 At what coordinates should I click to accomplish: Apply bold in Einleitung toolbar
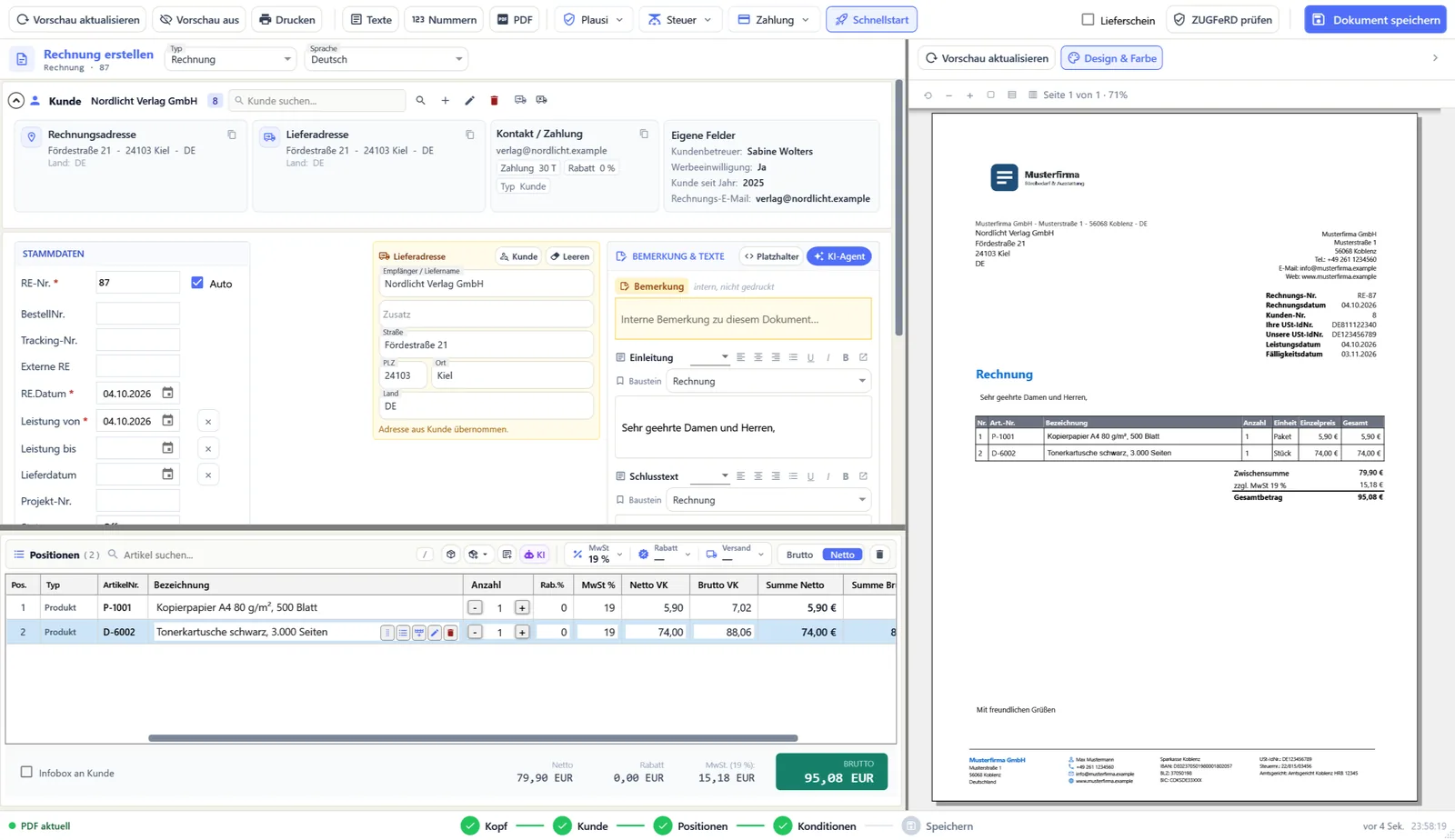coord(846,358)
